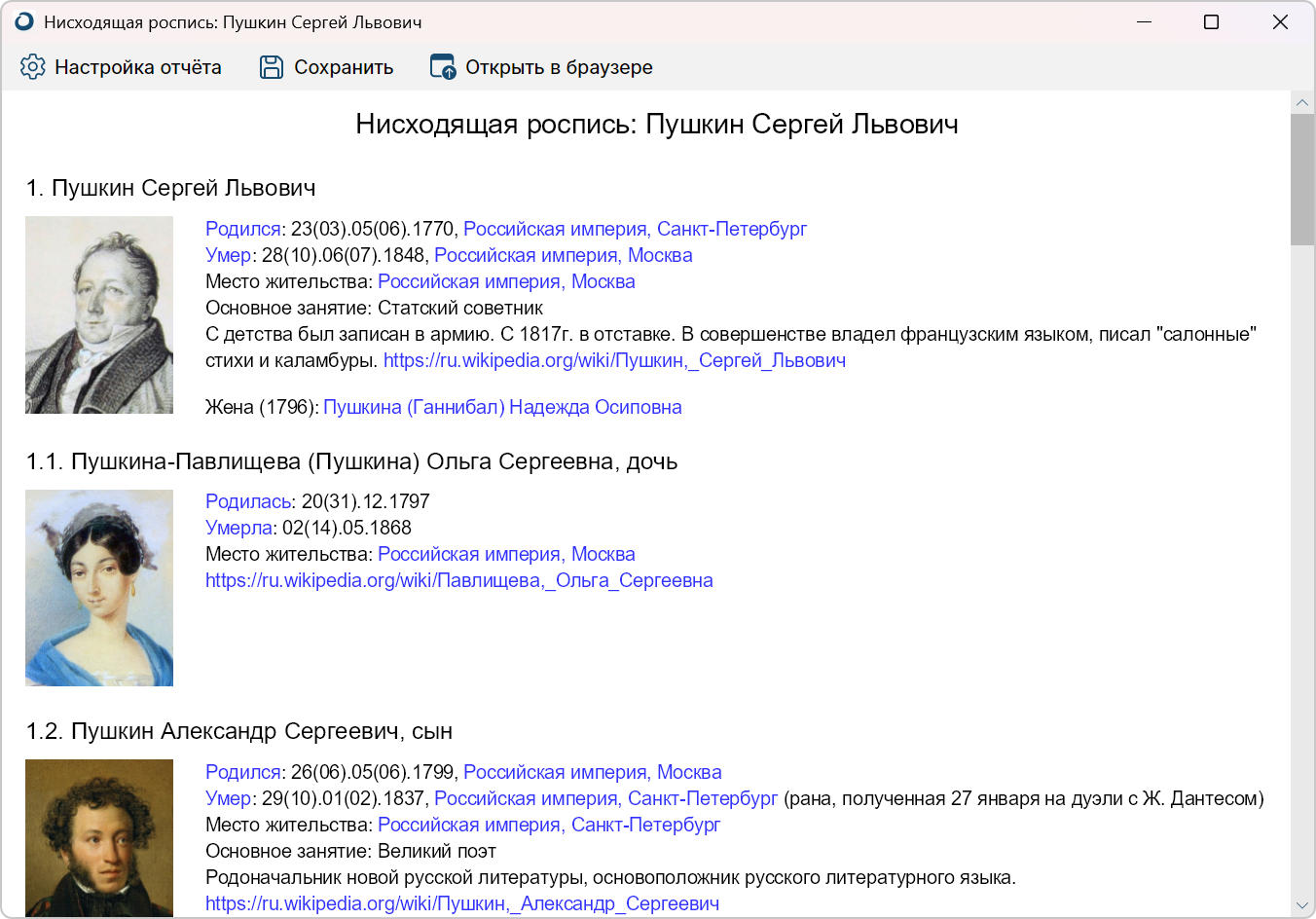Click heading 1.1. Пушкина-Павлищева Ольга Сергеевна
This screenshot has width=1316, height=919.
pos(351,461)
